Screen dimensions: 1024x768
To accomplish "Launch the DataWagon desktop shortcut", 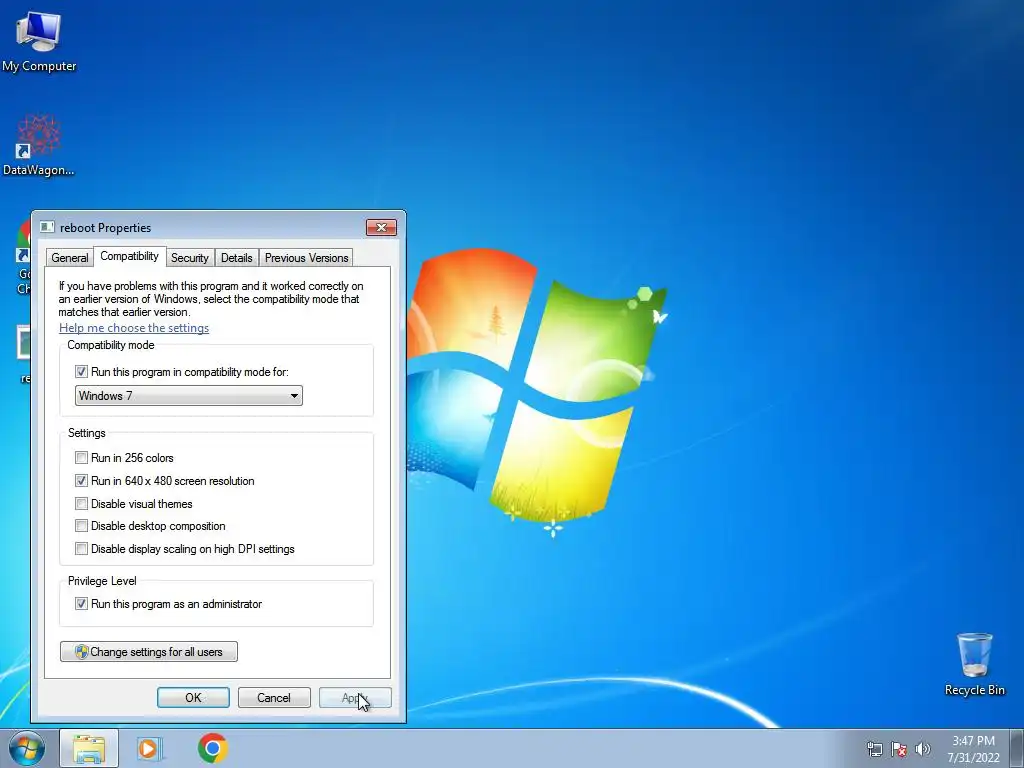I will 39,145.
